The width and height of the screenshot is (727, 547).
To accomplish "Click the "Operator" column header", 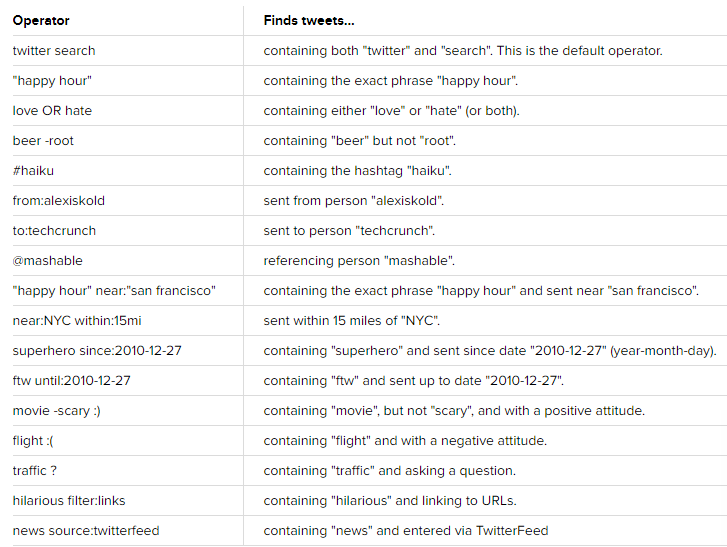I will 41,20.
